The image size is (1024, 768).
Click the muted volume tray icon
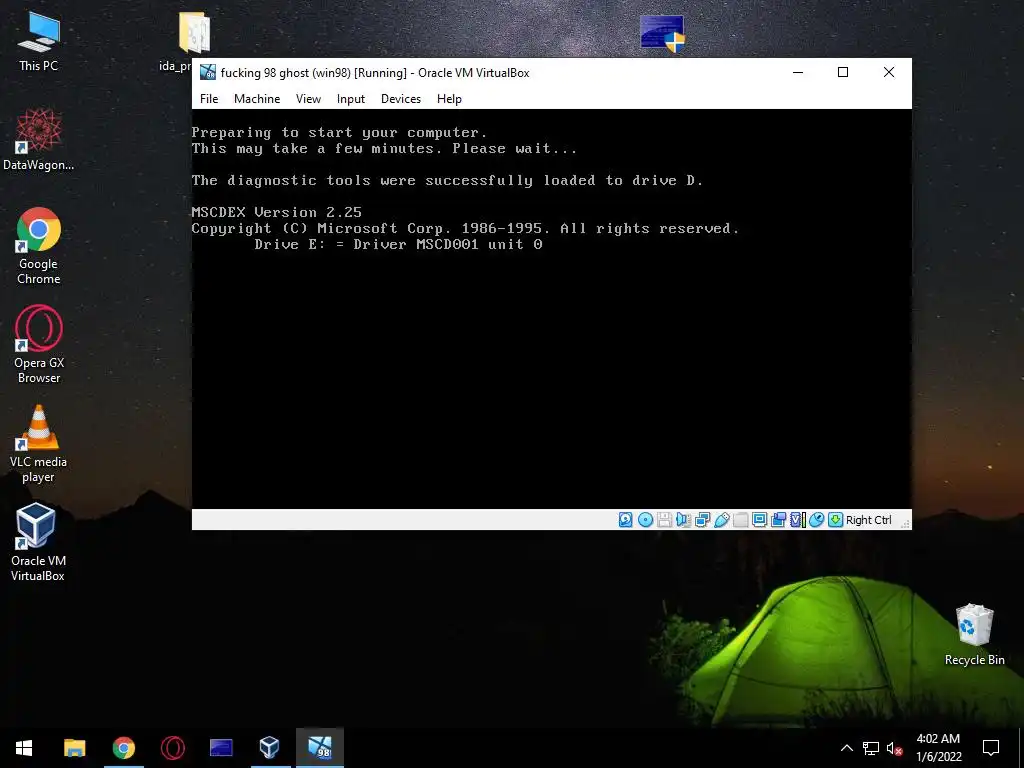click(x=894, y=748)
